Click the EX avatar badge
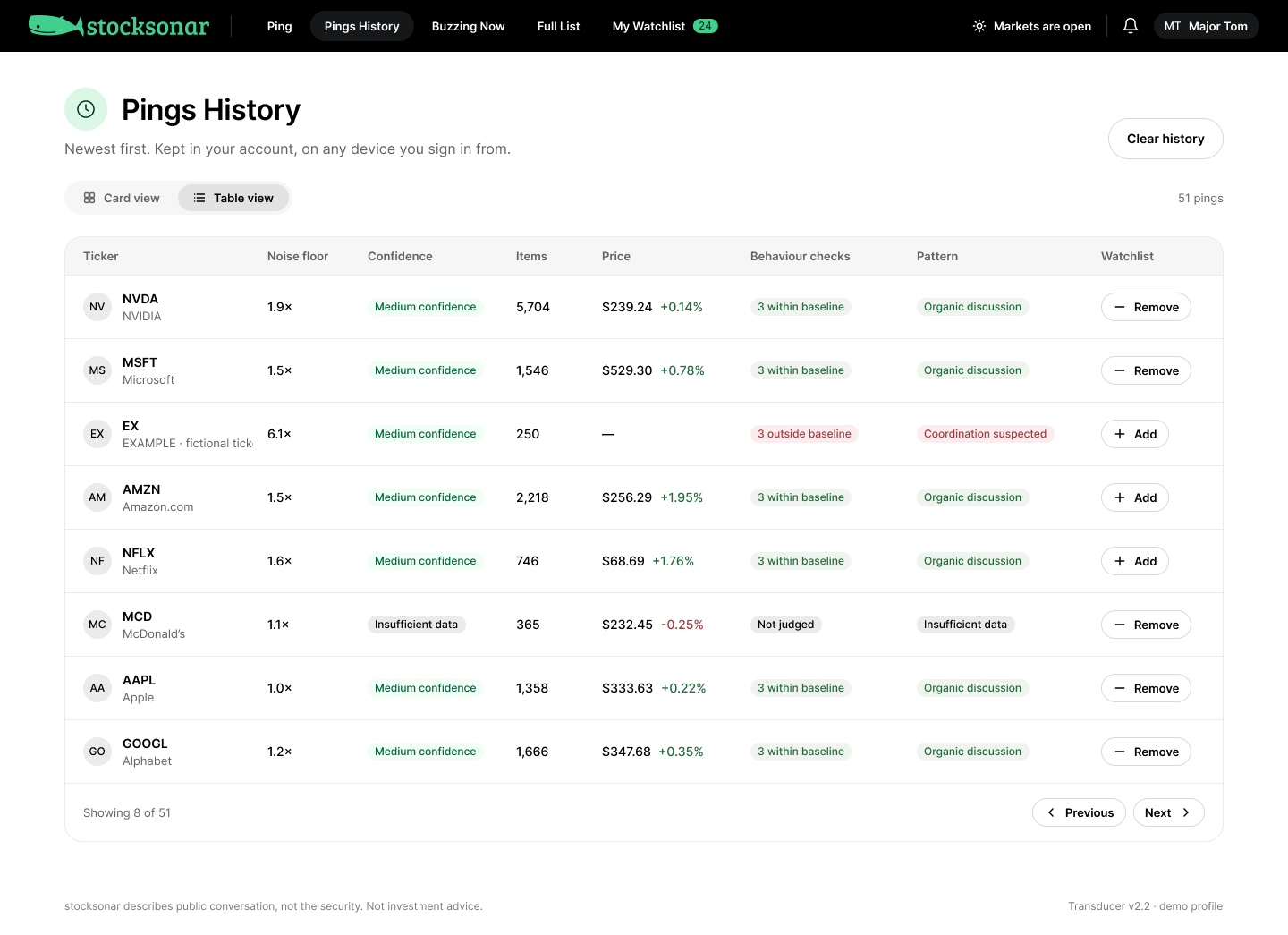The image size is (1288, 935). coord(97,434)
